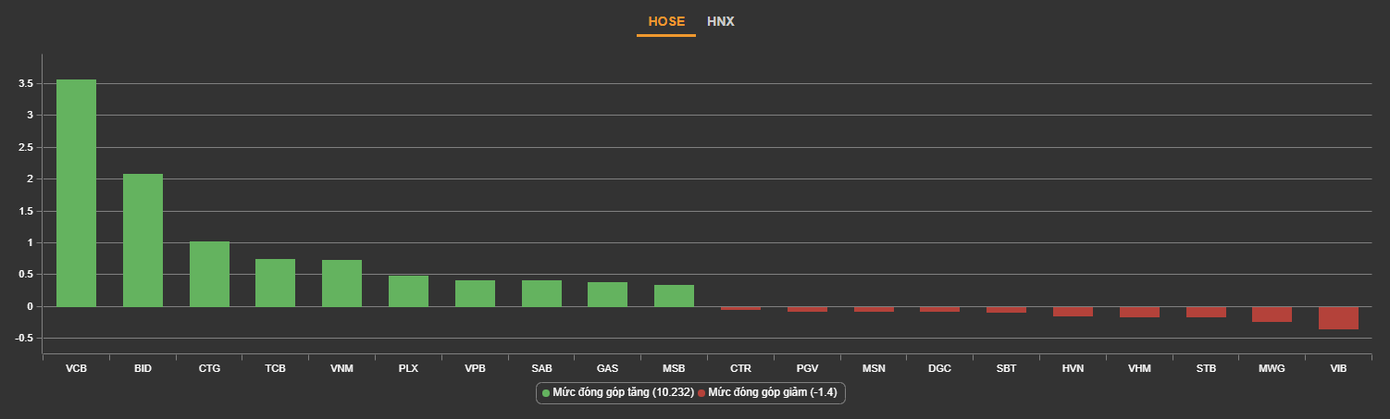Screen dimensions: 1390x419
Task: Select the red STB bar
Action: [x=1205, y=312]
